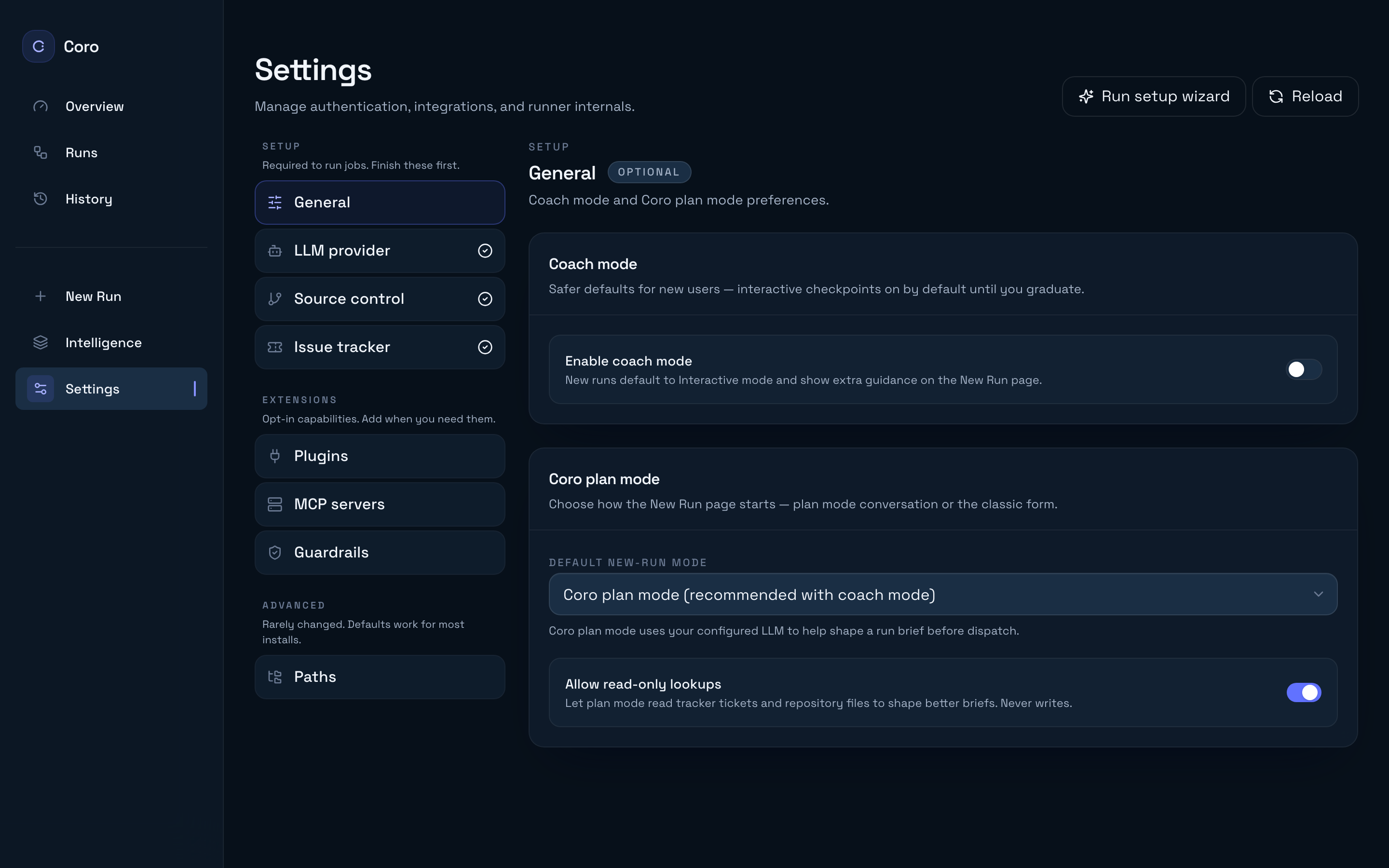Viewport: 1389px width, 868px height.
Task: Click the Coro logo icon
Action: coord(39,46)
